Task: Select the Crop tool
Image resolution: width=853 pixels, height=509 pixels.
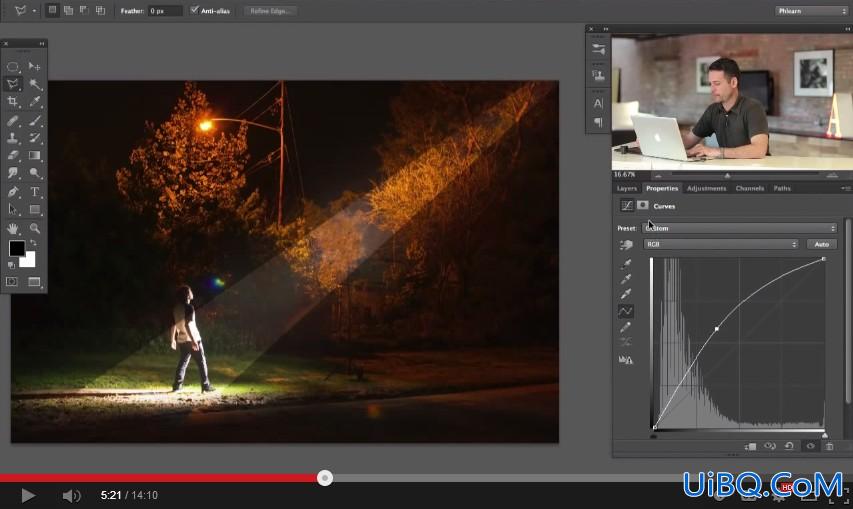Action: pyautogui.click(x=13, y=101)
